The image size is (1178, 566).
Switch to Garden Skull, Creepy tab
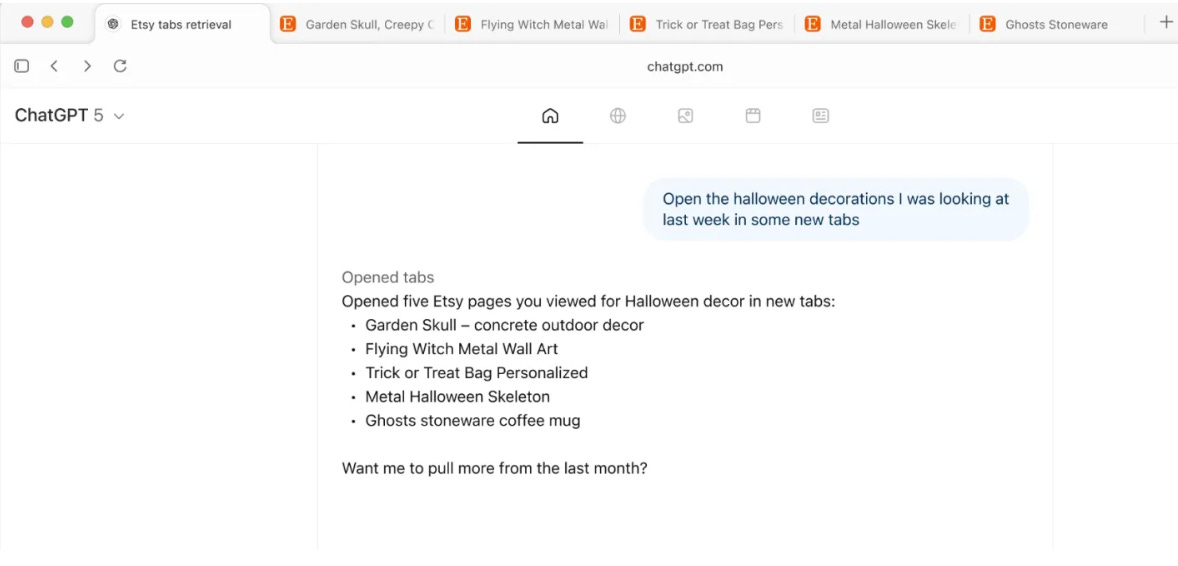(358, 24)
